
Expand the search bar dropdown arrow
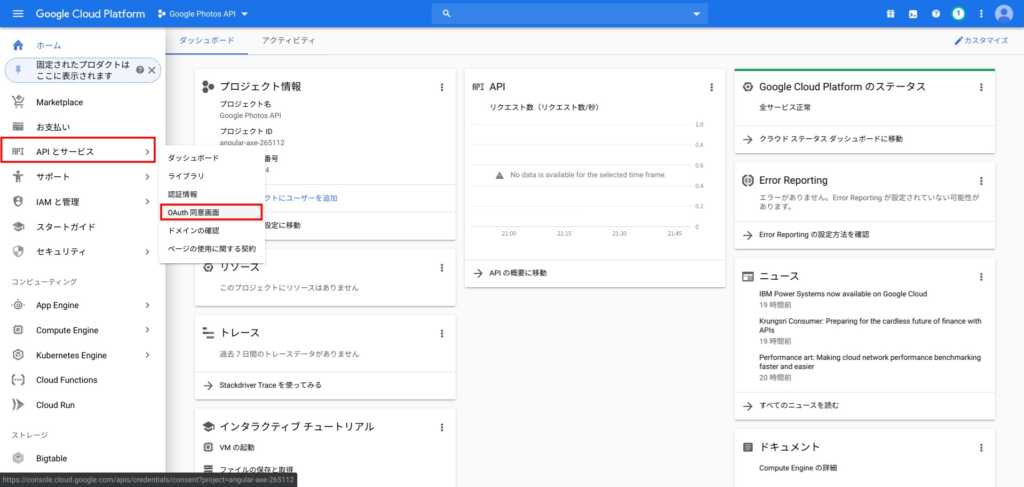click(697, 14)
